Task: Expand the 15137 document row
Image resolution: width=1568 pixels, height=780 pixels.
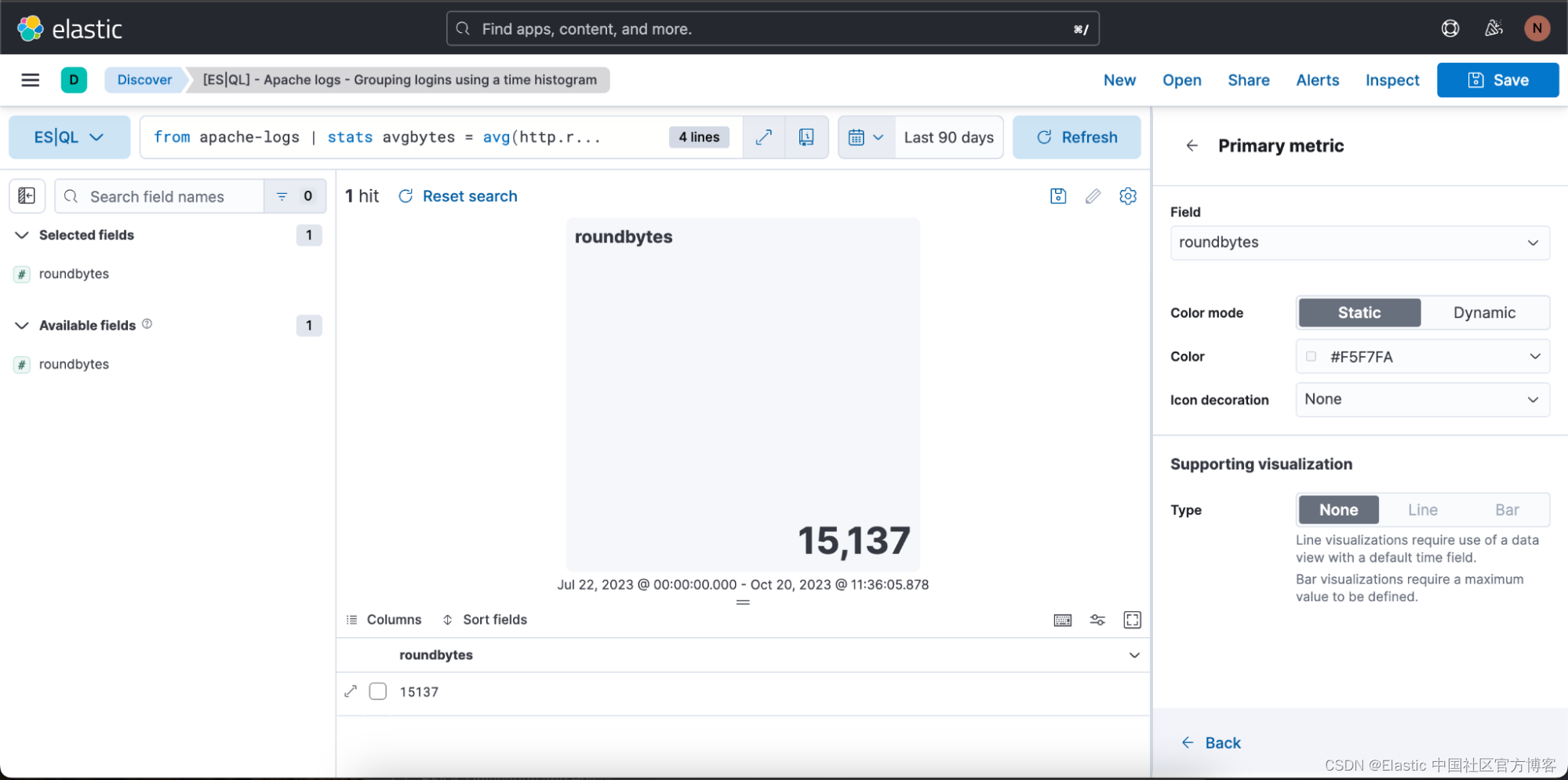Action: (x=351, y=691)
